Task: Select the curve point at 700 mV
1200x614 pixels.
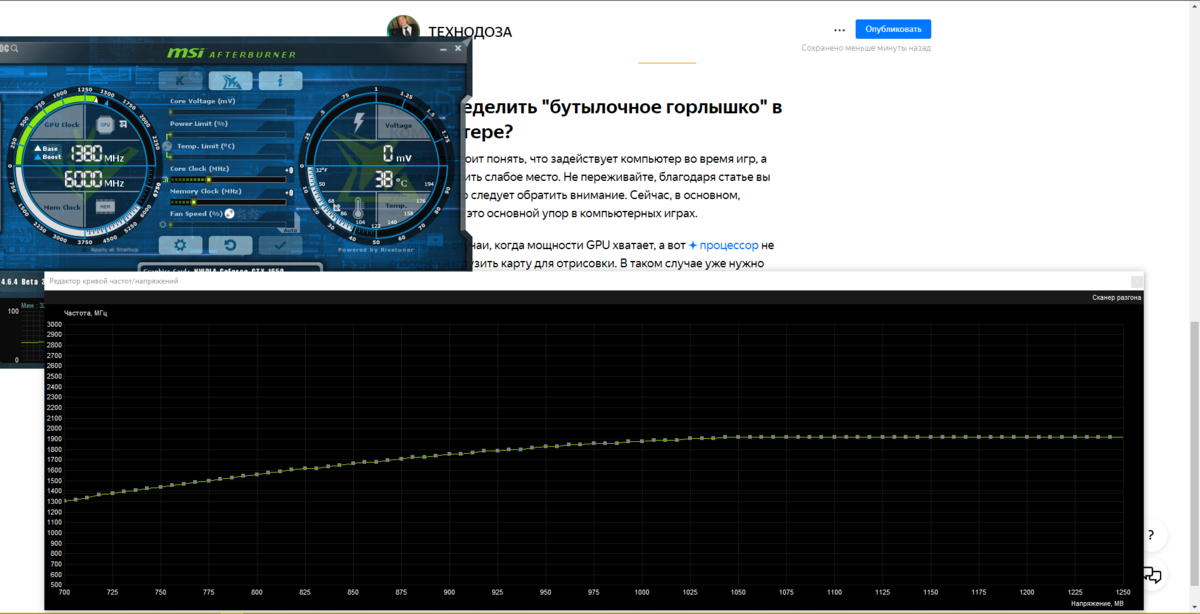Action: [x=64, y=500]
